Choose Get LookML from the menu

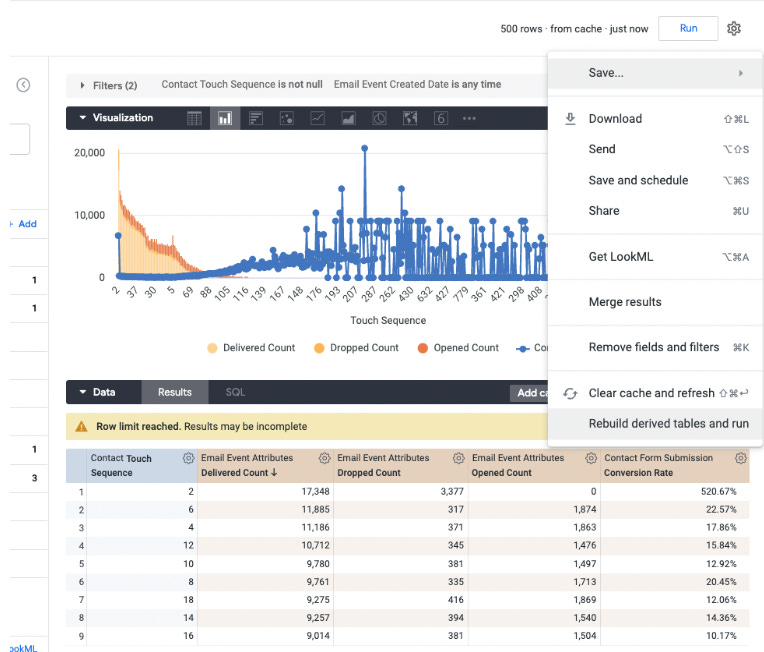click(655, 257)
